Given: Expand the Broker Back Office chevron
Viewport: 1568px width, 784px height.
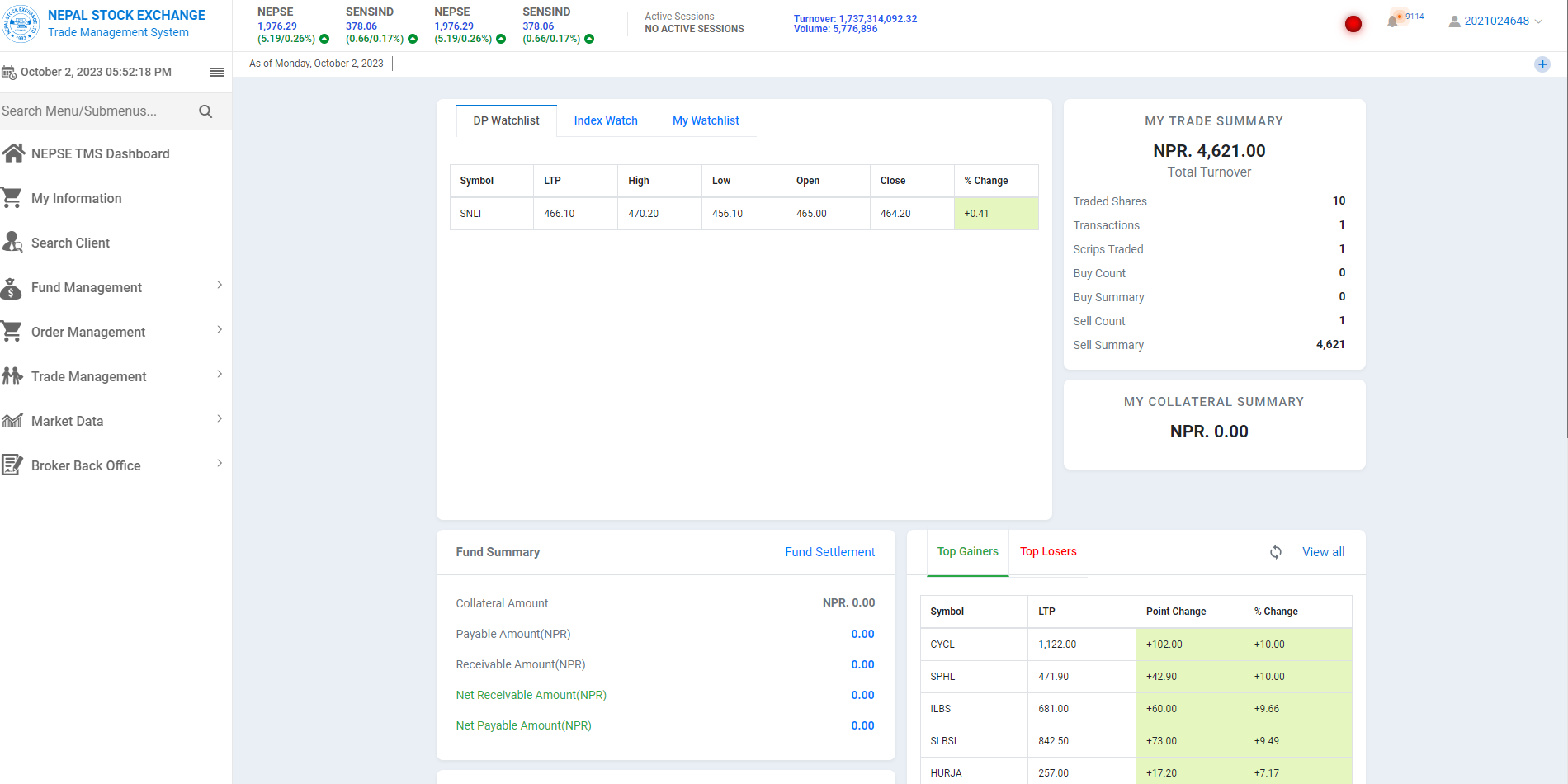Looking at the screenshot, I should (x=220, y=463).
